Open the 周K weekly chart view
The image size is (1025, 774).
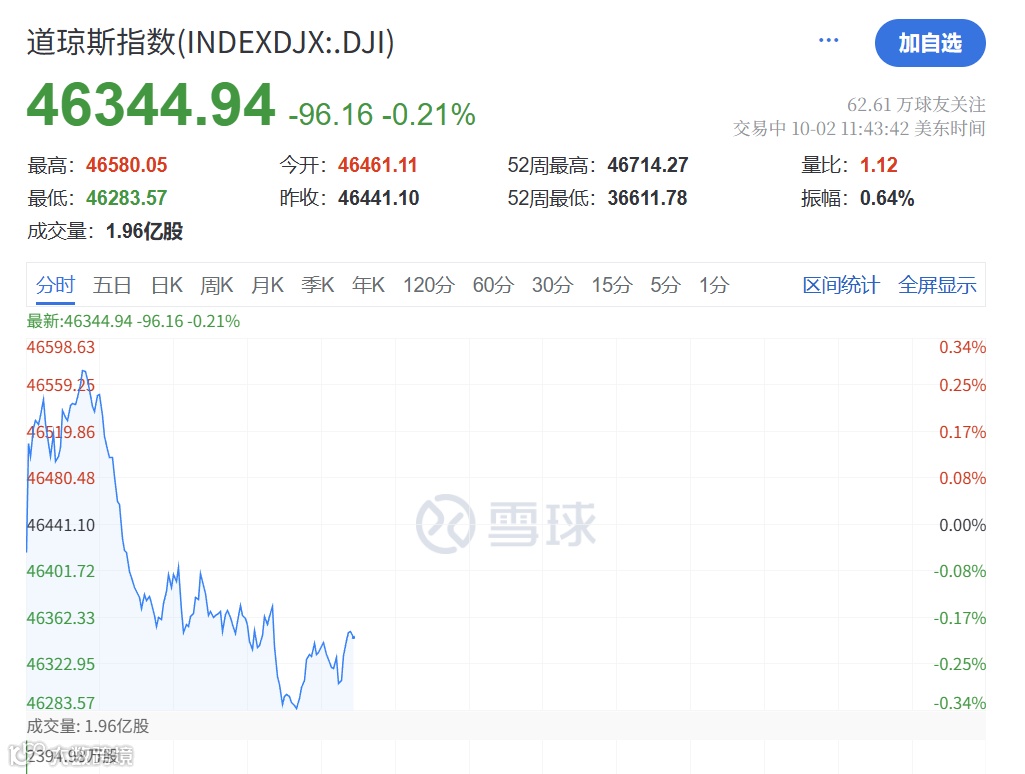point(216,285)
